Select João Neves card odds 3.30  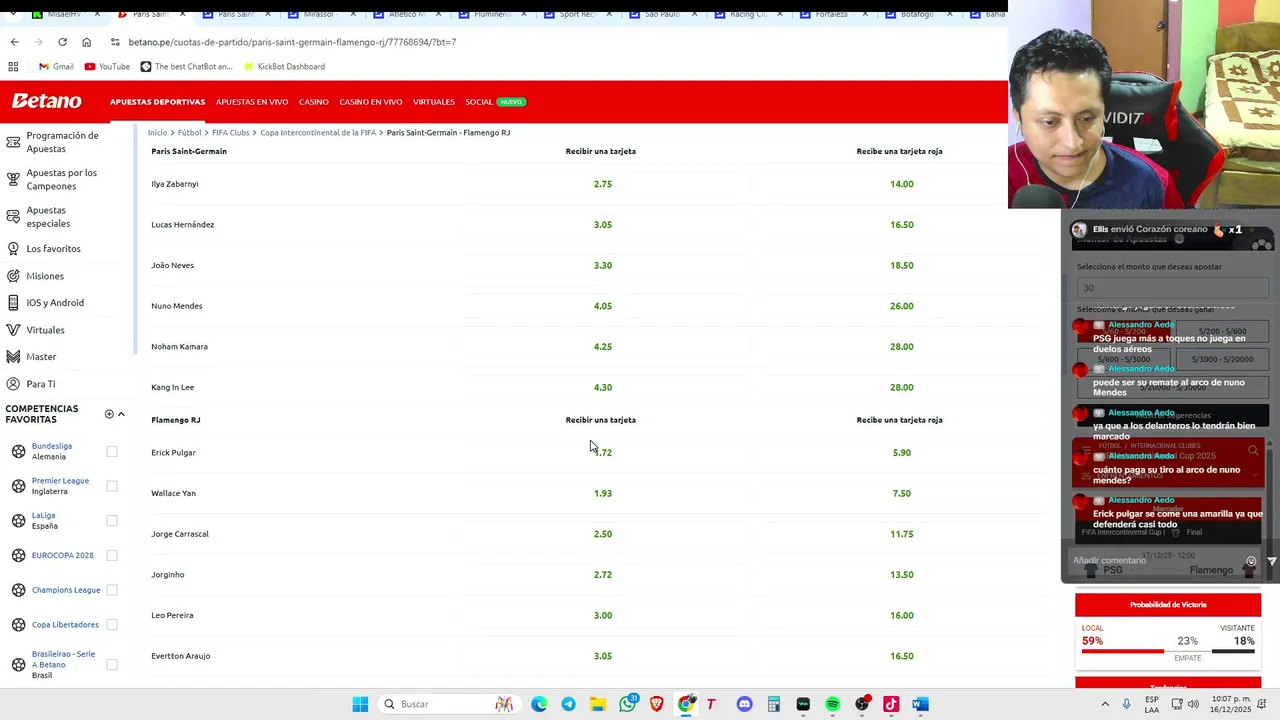pos(602,265)
